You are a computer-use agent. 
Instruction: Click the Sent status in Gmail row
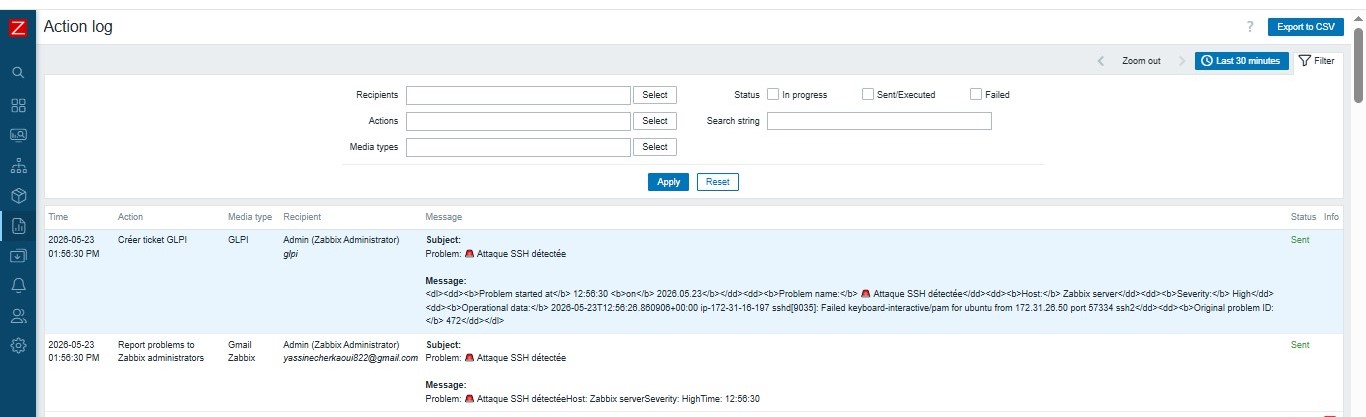tap(1299, 345)
